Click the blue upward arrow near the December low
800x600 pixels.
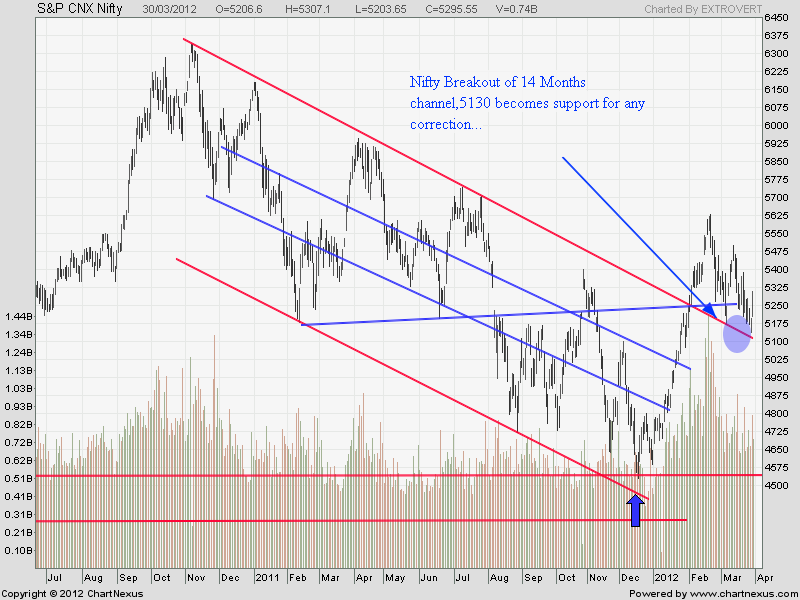pos(634,511)
